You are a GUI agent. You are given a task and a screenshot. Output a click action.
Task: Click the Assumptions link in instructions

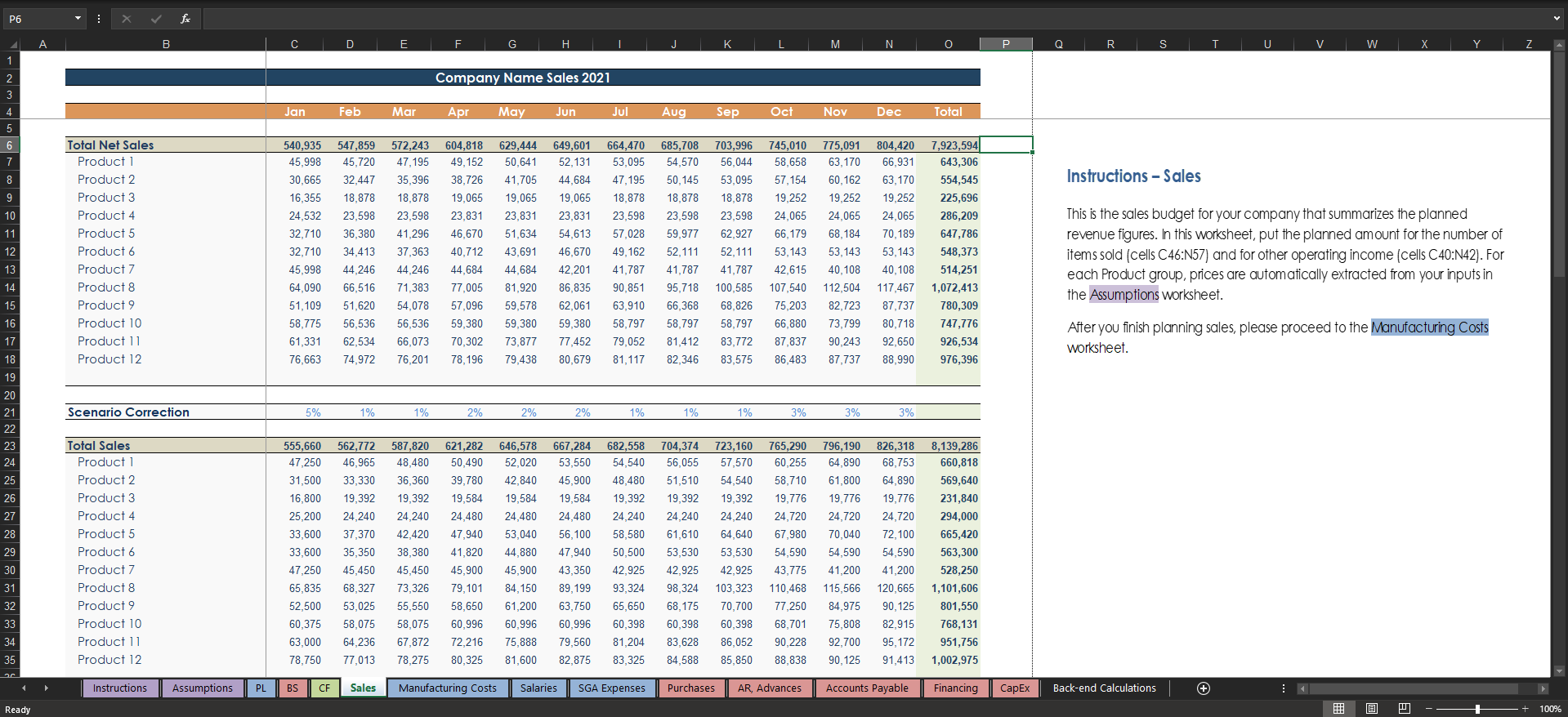[x=1124, y=295]
